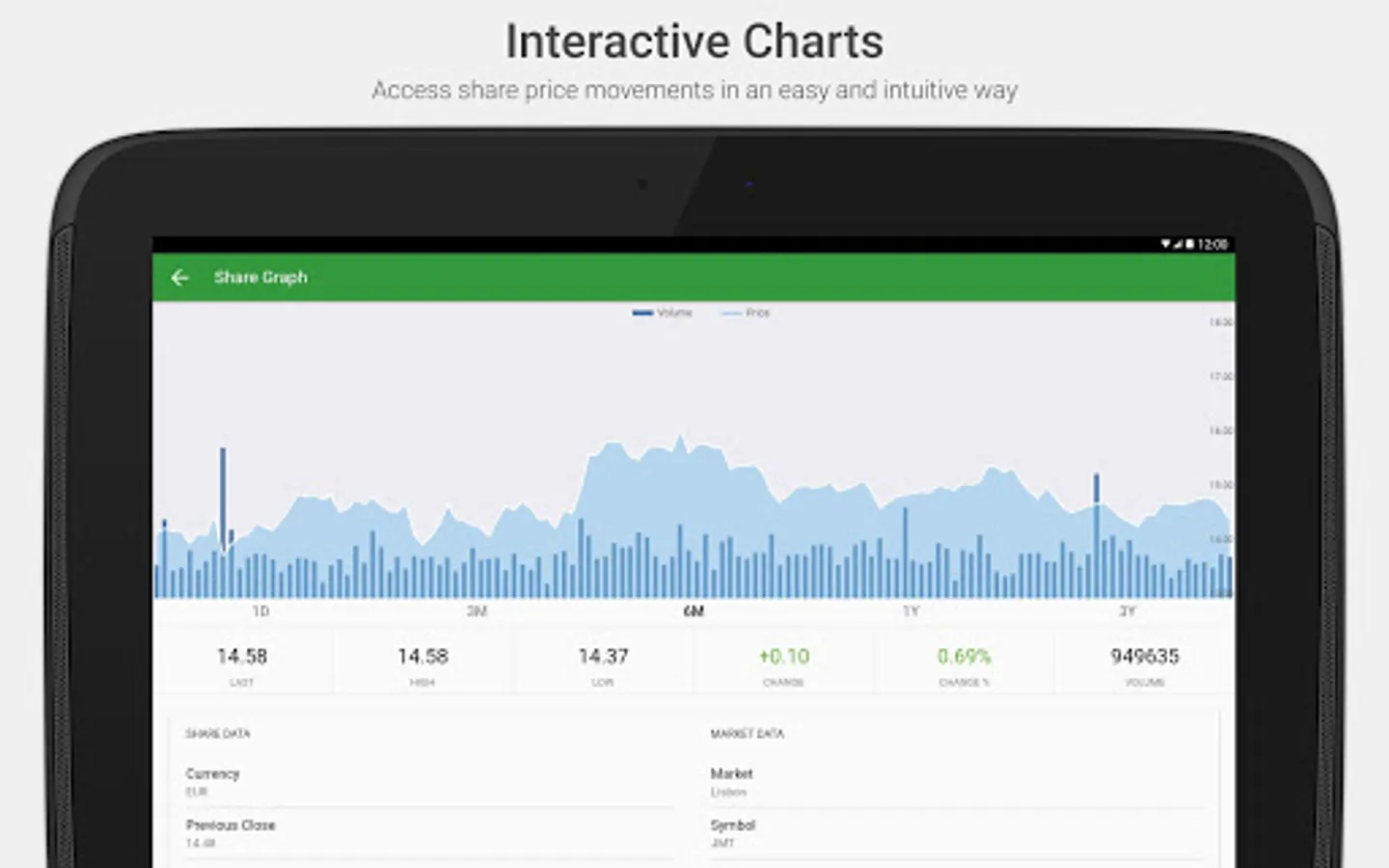Select the 3Y time range tab
The image size is (1389, 868).
click(x=1128, y=611)
